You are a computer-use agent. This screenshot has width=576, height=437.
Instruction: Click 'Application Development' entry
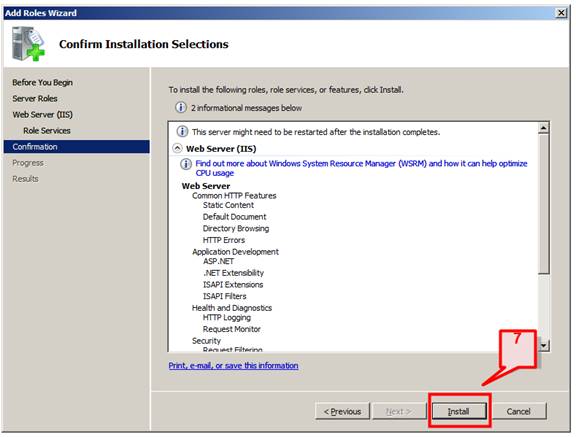point(235,252)
